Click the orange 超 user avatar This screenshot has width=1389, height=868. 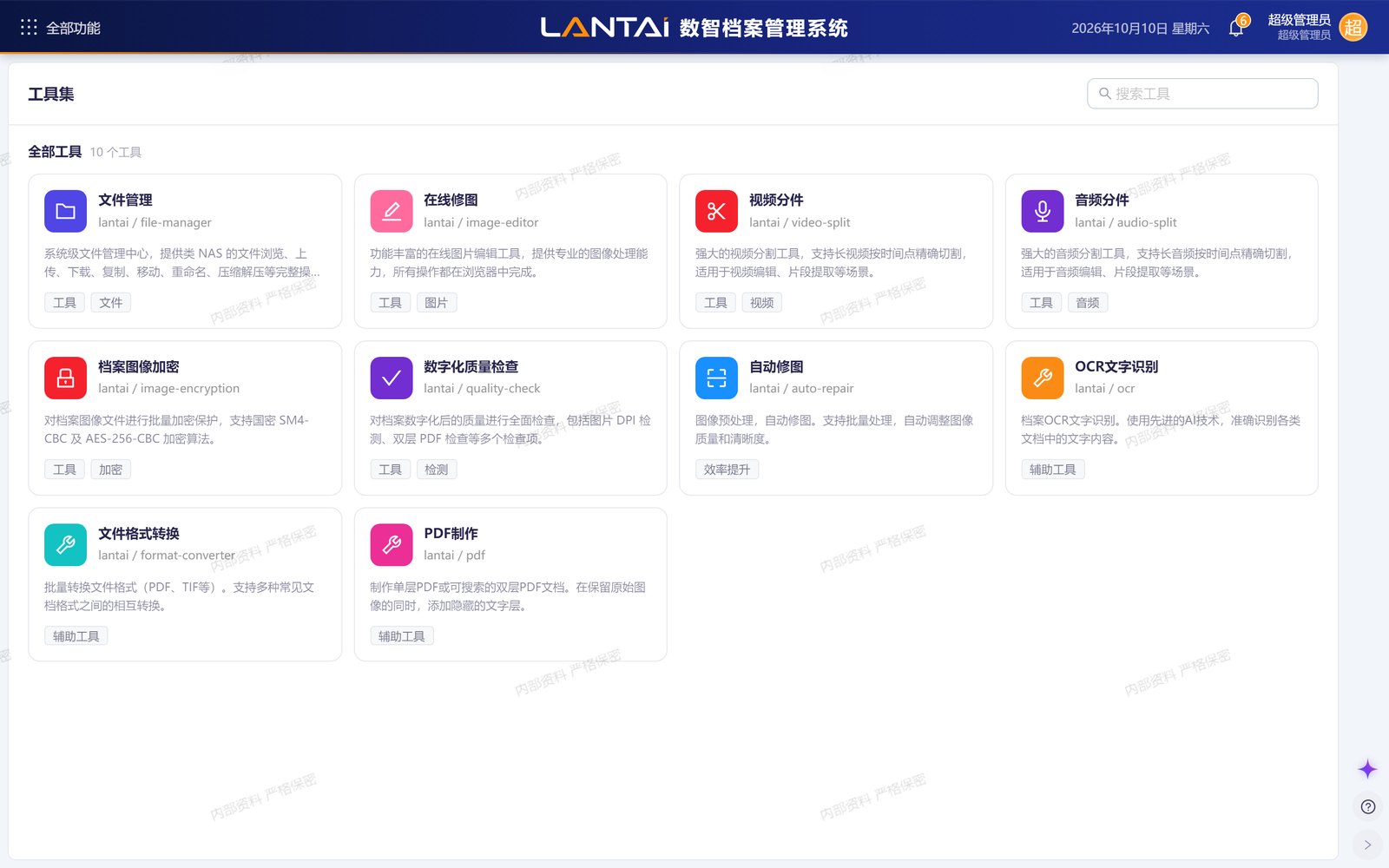1353,28
